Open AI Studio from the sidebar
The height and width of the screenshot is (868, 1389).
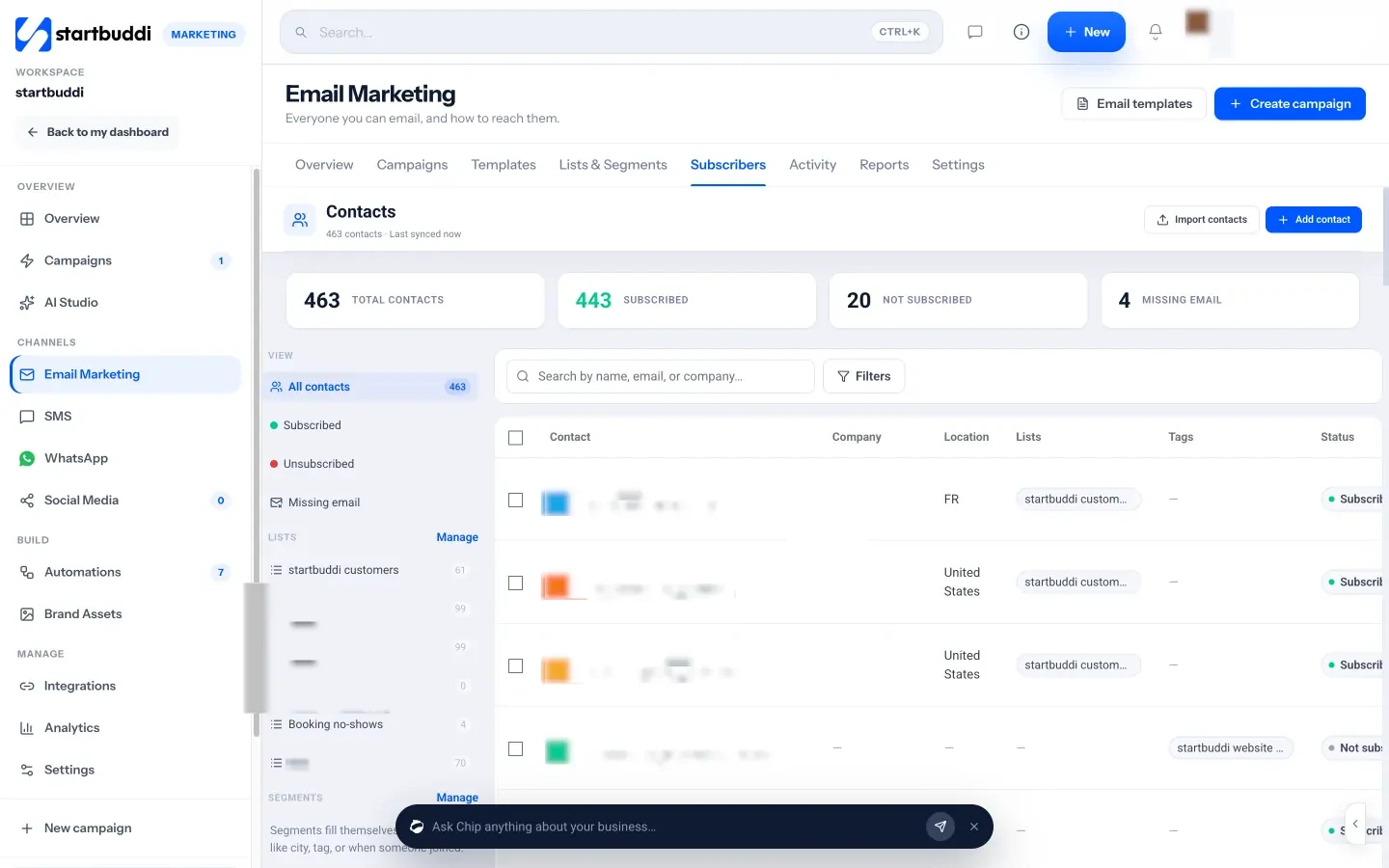tap(125, 303)
